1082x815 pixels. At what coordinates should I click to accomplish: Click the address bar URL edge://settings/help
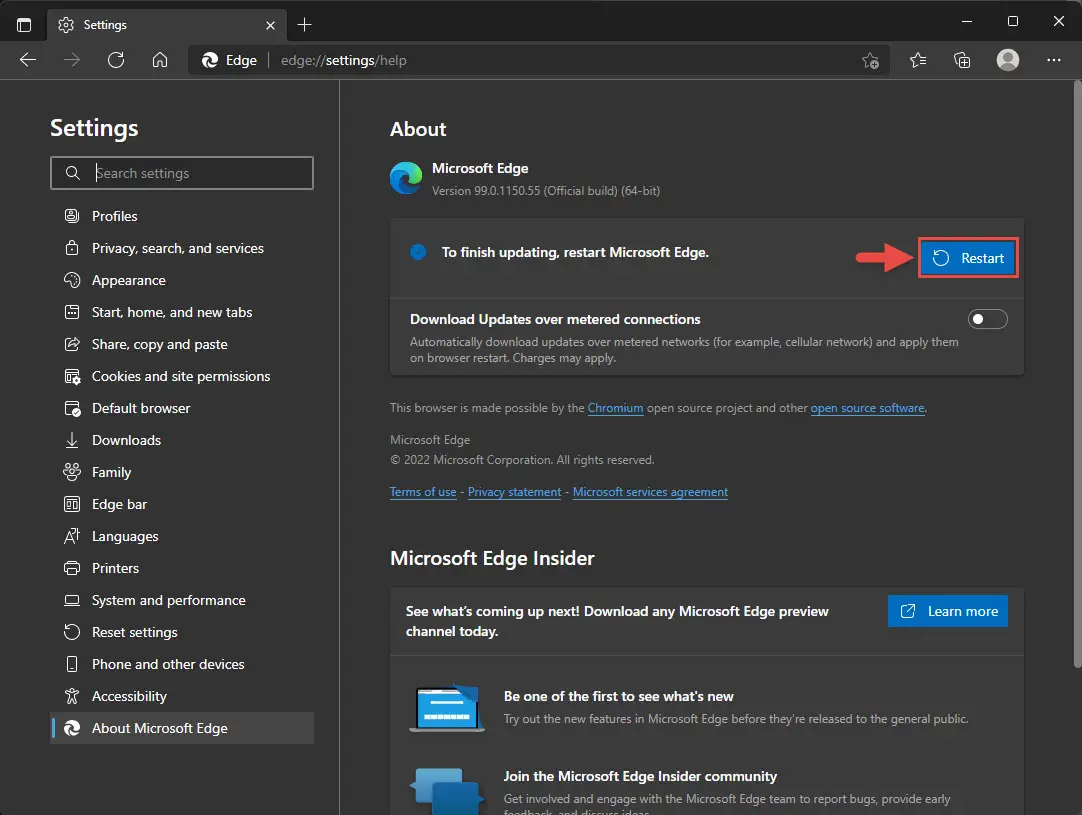pos(344,60)
